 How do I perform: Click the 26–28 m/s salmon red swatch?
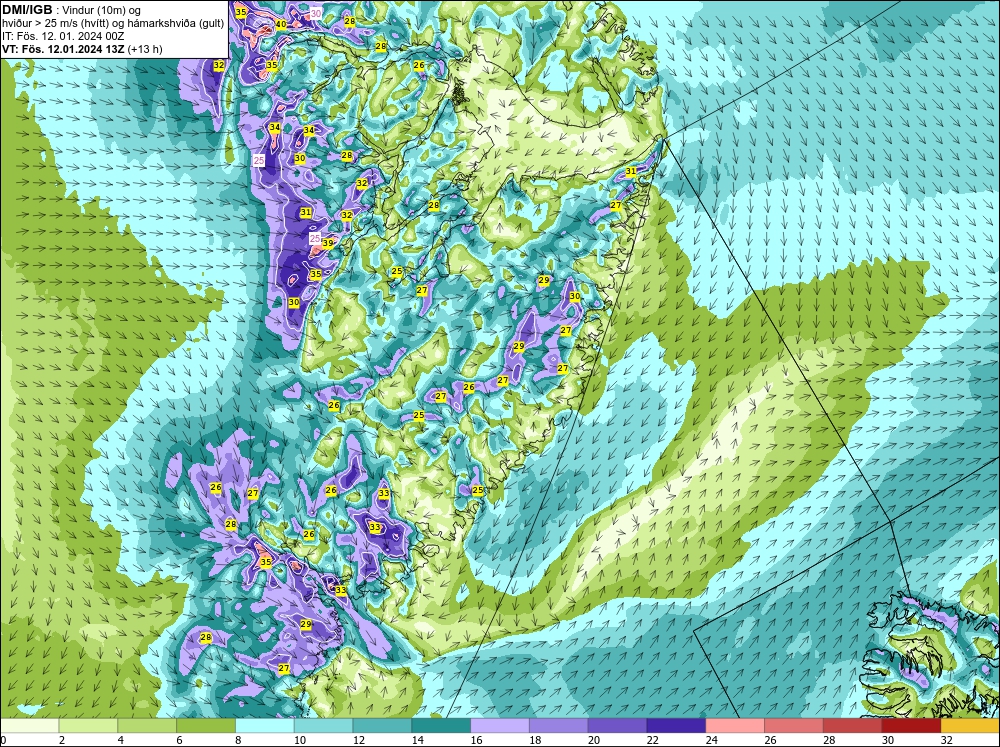point(794,726)
